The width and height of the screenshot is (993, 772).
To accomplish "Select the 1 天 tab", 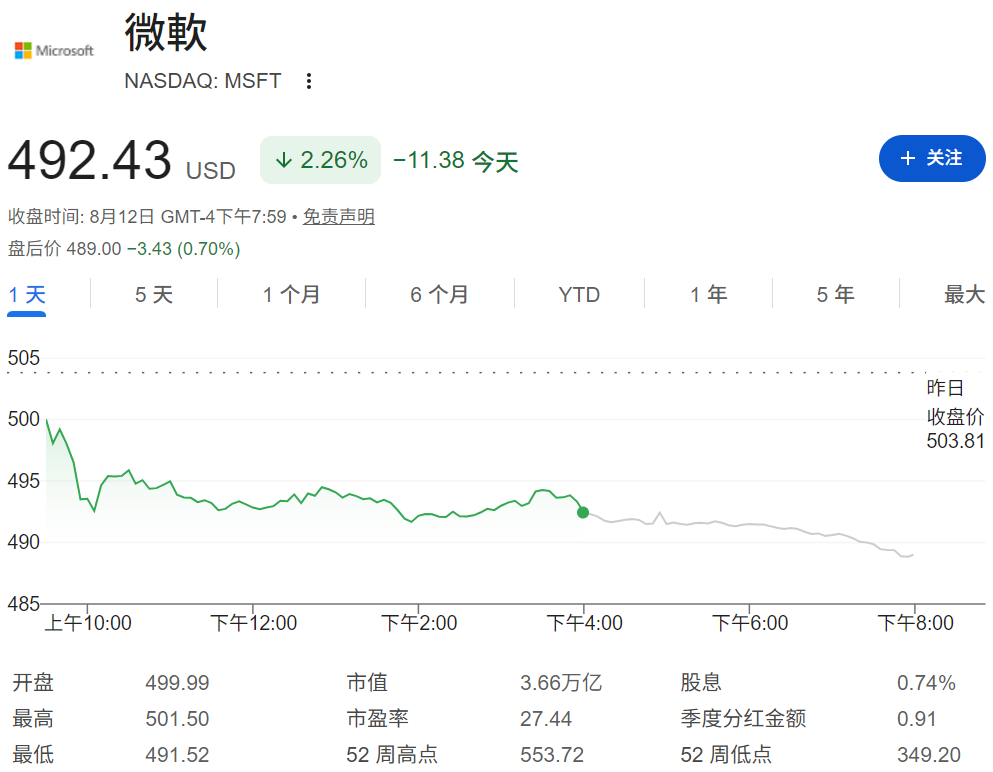I will click(27, 295).
